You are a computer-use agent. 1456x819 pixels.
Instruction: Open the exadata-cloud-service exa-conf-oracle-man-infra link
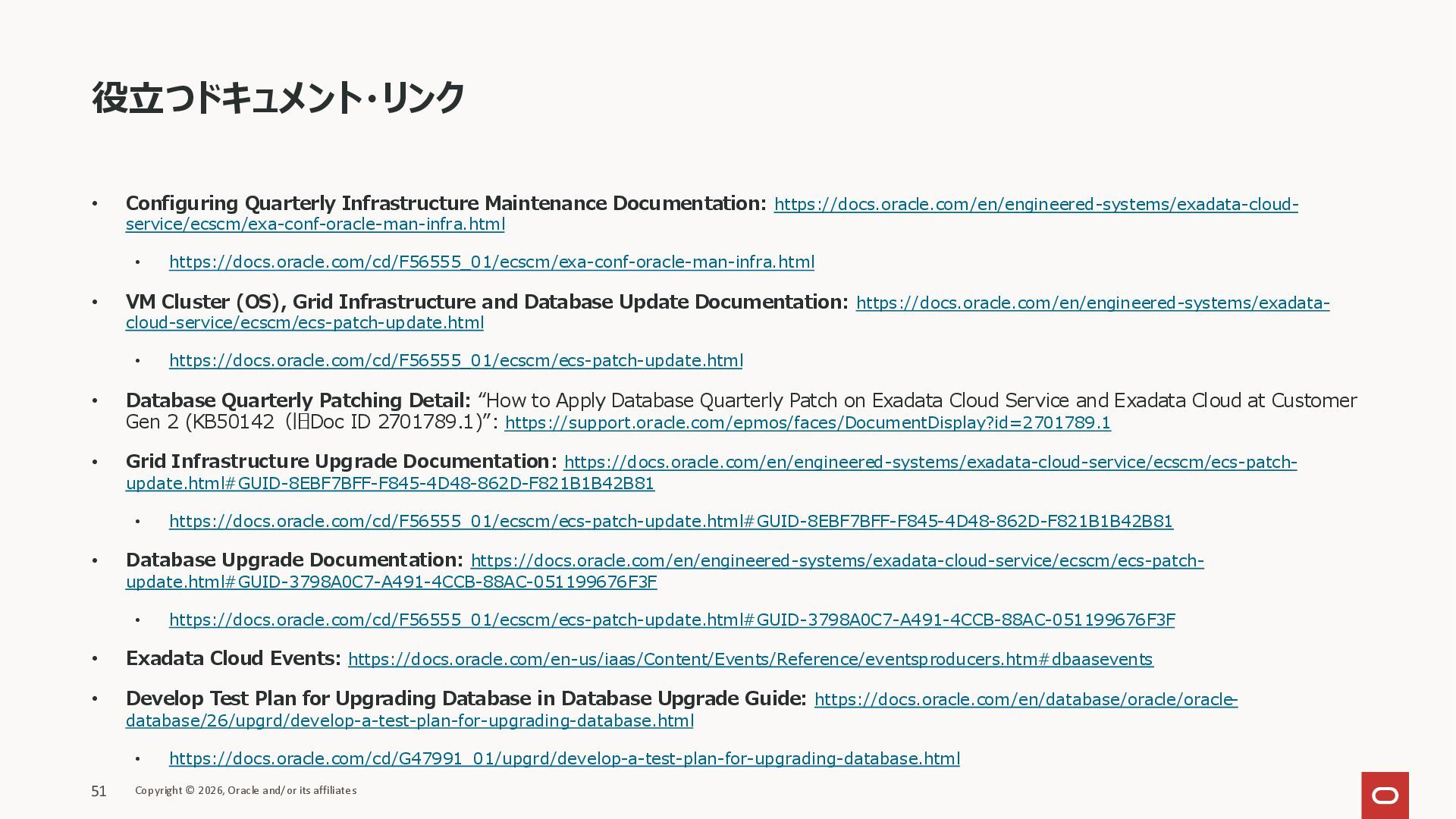[x=1035, y=205]
